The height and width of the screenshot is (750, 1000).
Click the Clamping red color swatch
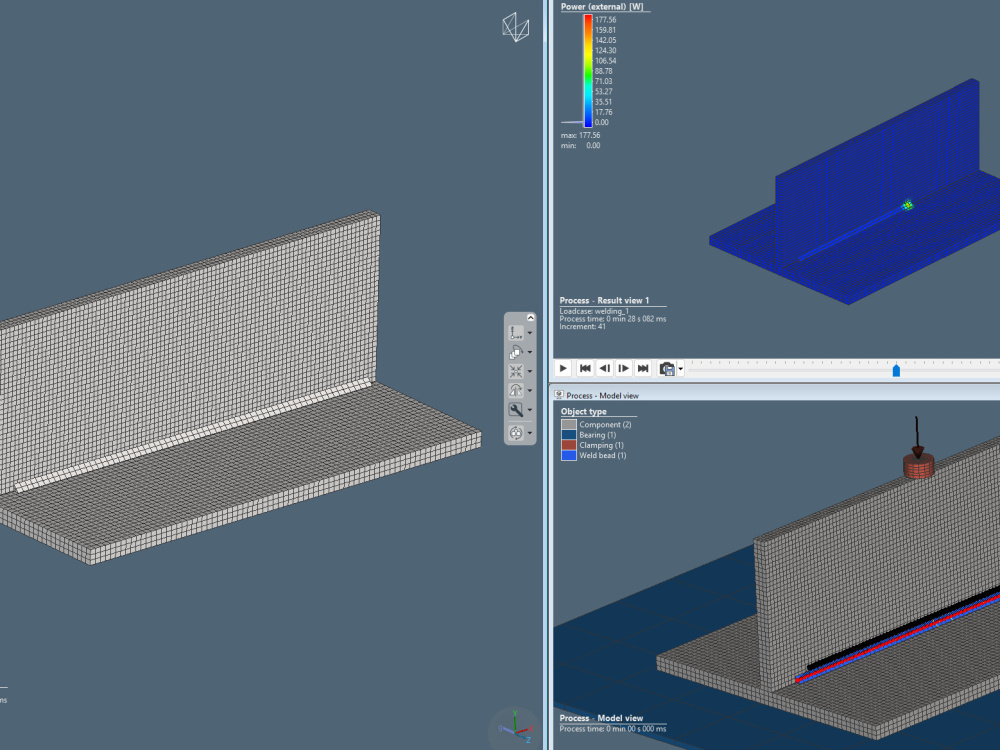(569, 445)
